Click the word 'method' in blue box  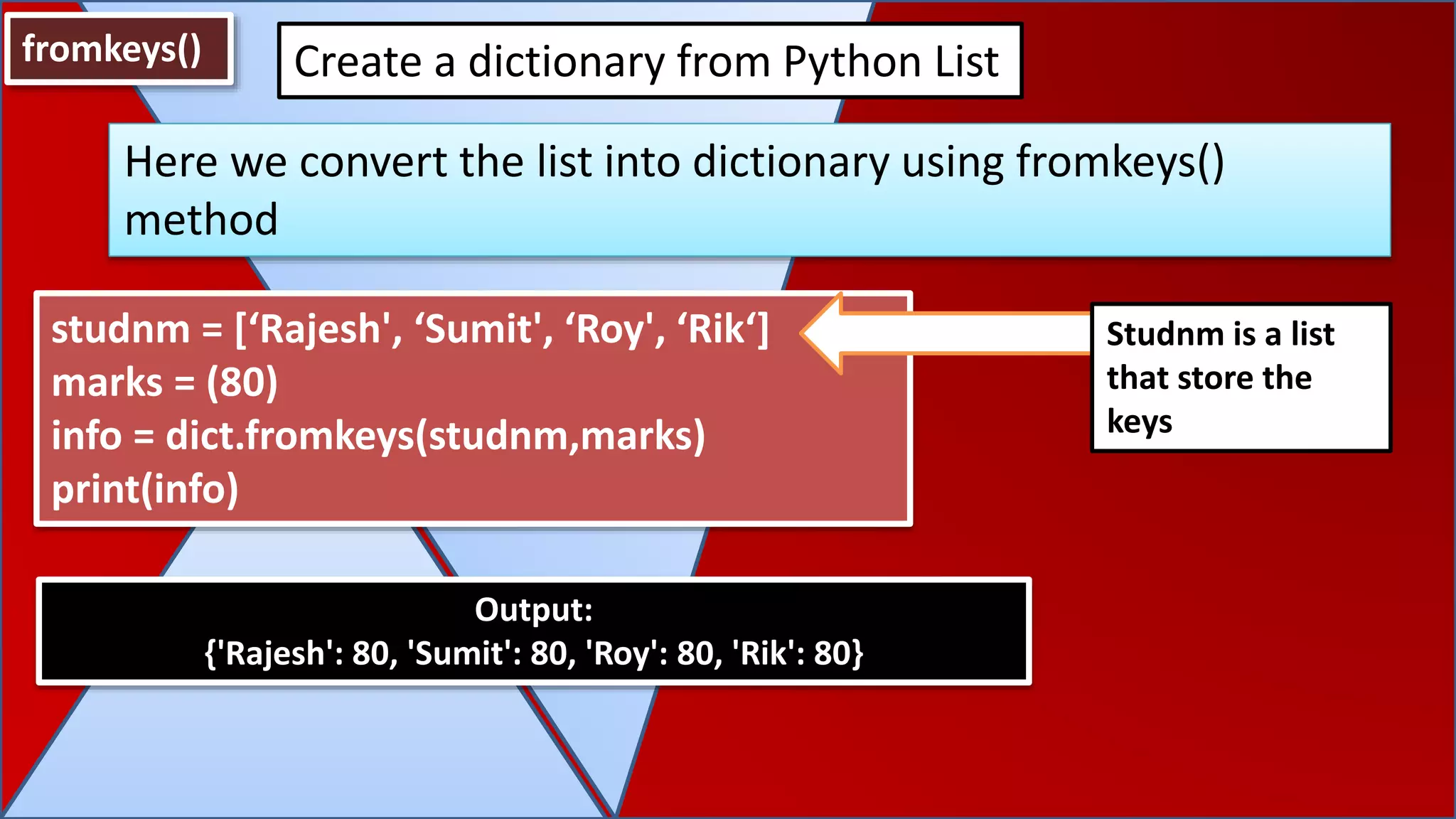201,220
